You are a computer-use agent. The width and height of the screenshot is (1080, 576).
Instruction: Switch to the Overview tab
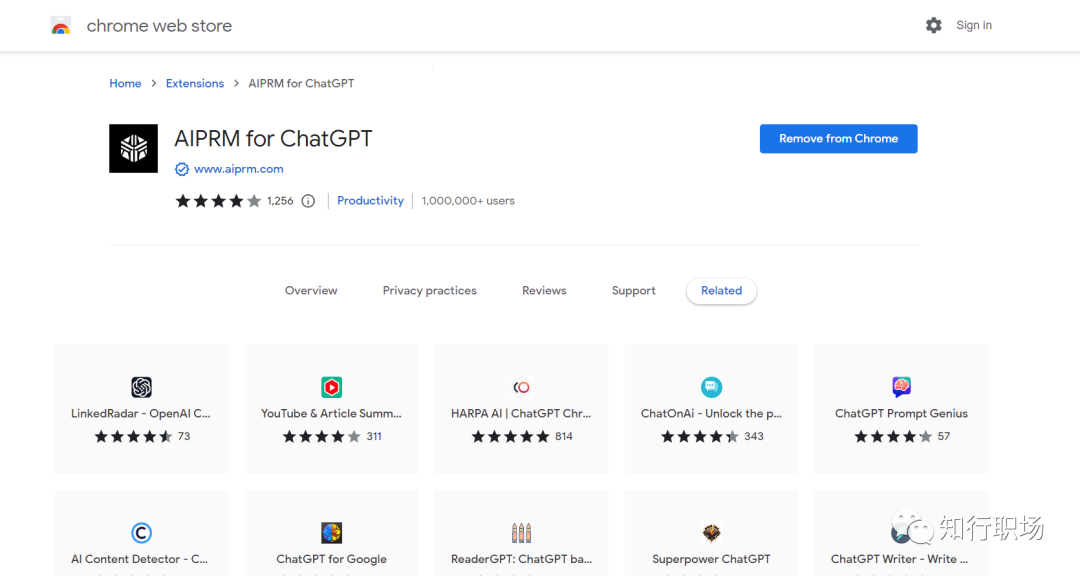tap(311, 291)
